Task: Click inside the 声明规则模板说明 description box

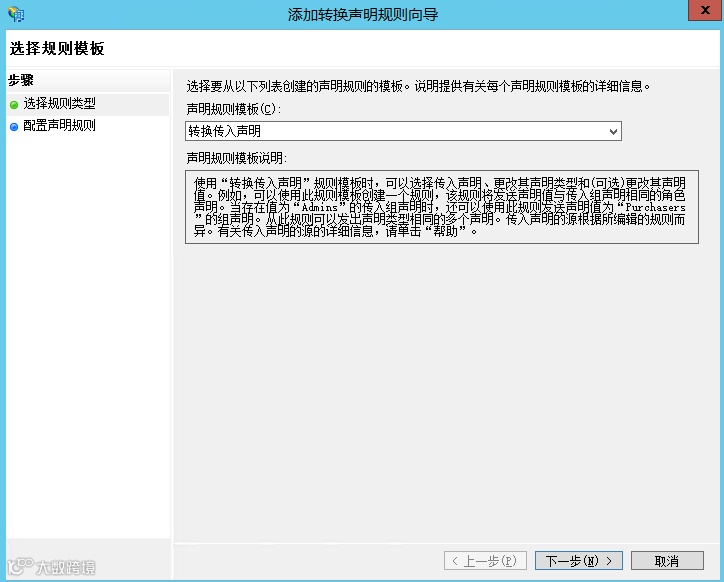Action: (442, 207)
